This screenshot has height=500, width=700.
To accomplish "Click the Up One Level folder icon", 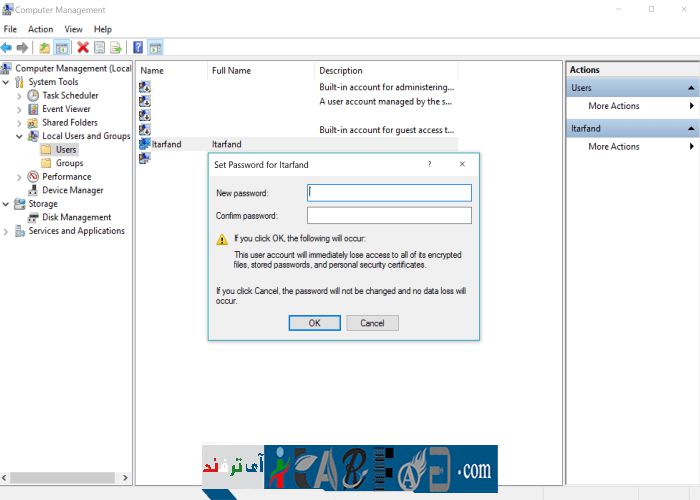I will coord(44,47).
